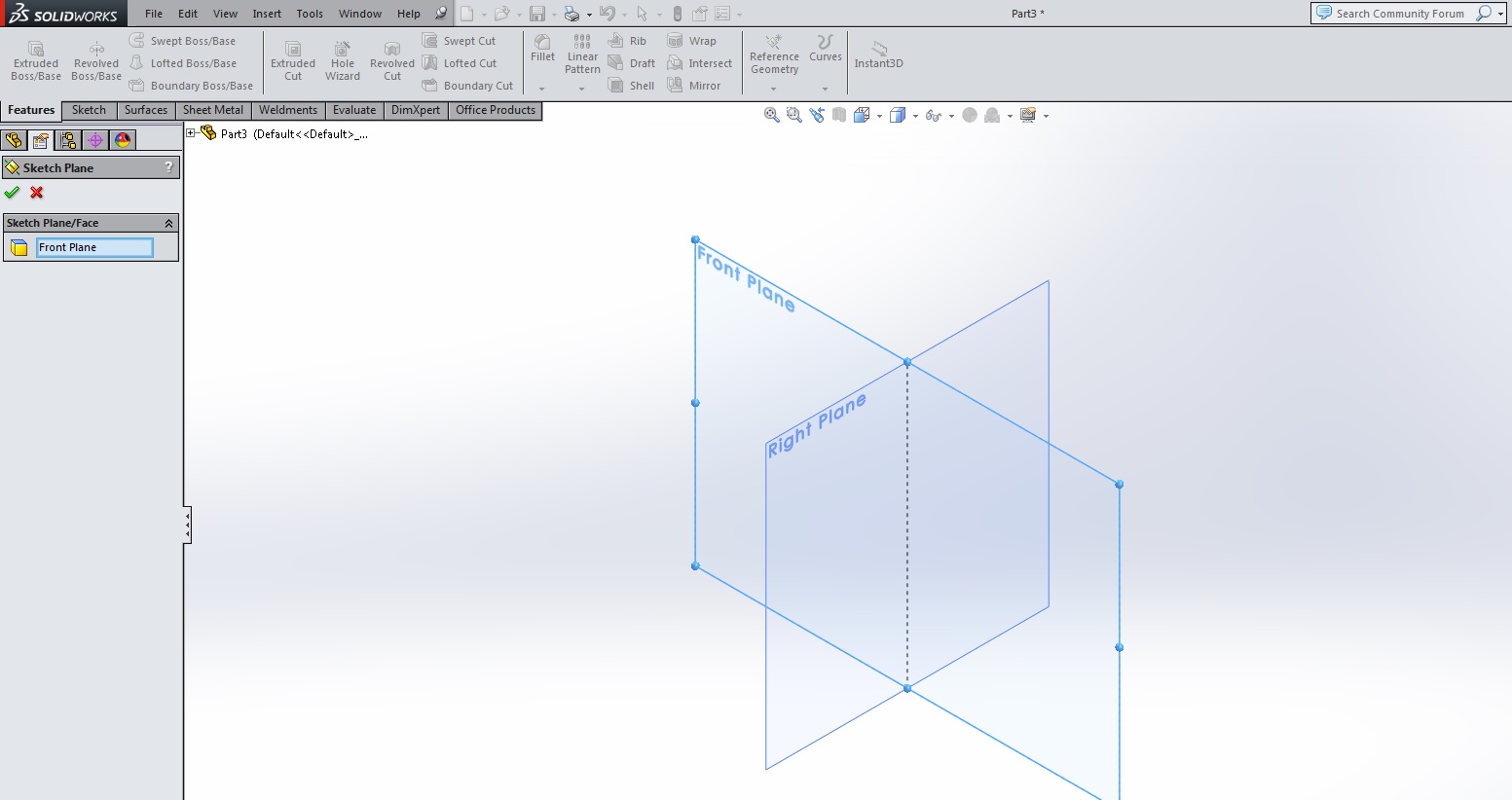
Task: Accept the sketch plane with green checkmark
Action: (12, 193)
